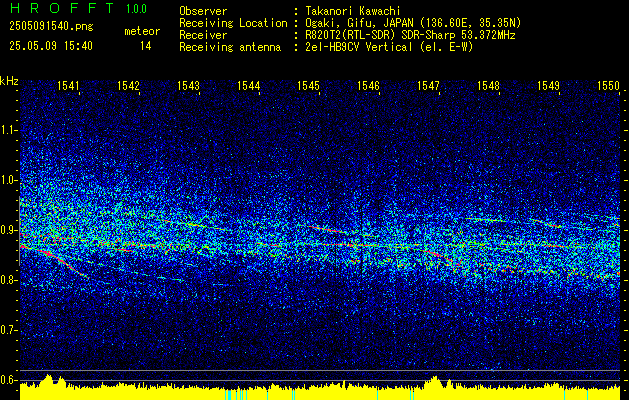
Task: Click the 1544 time axis marker
Action: click(248, 85)
